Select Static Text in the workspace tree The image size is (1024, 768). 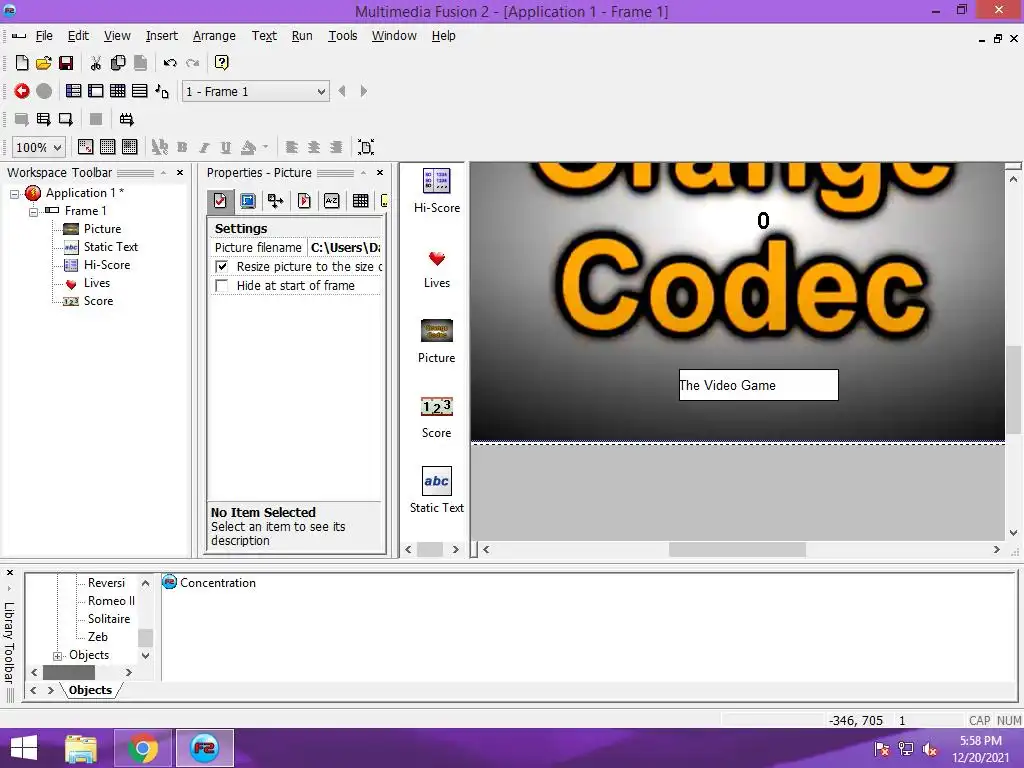pyautogui.click(x=110, y=247)
